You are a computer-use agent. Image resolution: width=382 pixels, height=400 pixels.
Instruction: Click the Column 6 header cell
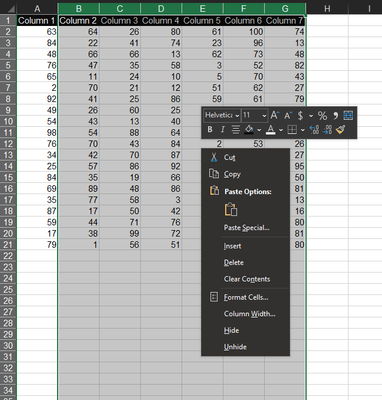(x=244, y=21)
